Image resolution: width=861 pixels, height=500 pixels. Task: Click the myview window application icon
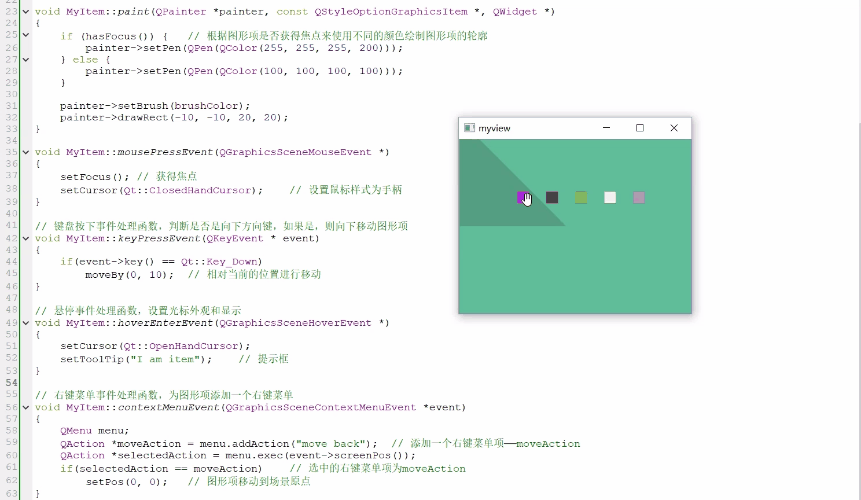(x=469, y=128)
